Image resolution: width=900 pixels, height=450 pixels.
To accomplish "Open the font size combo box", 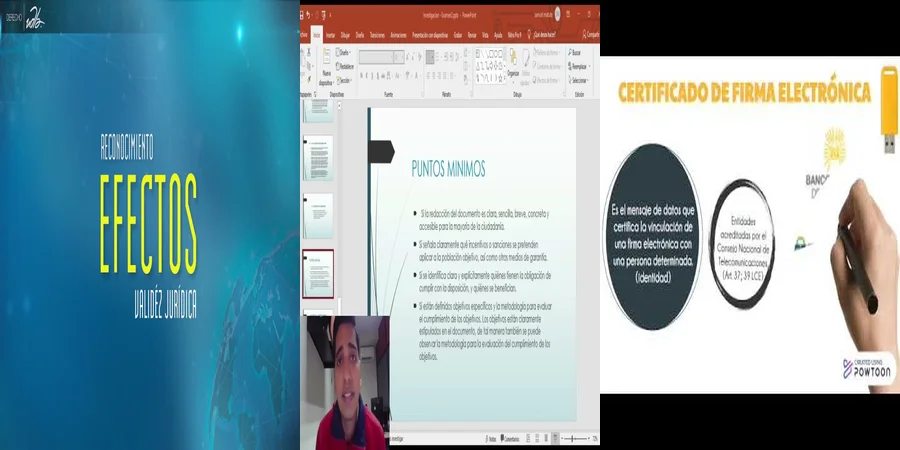I will pos(398,57).
